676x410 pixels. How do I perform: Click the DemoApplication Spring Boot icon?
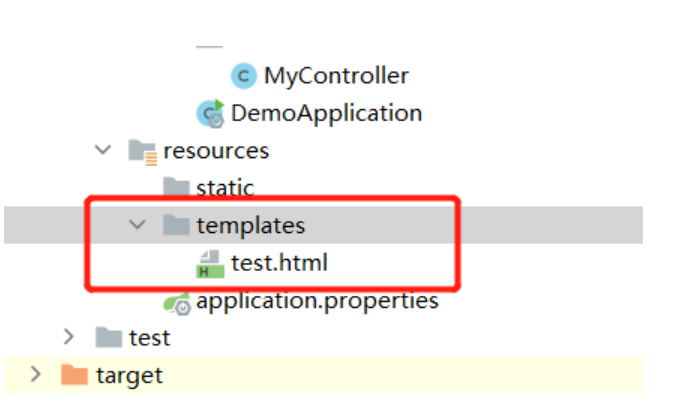point(210,112)
